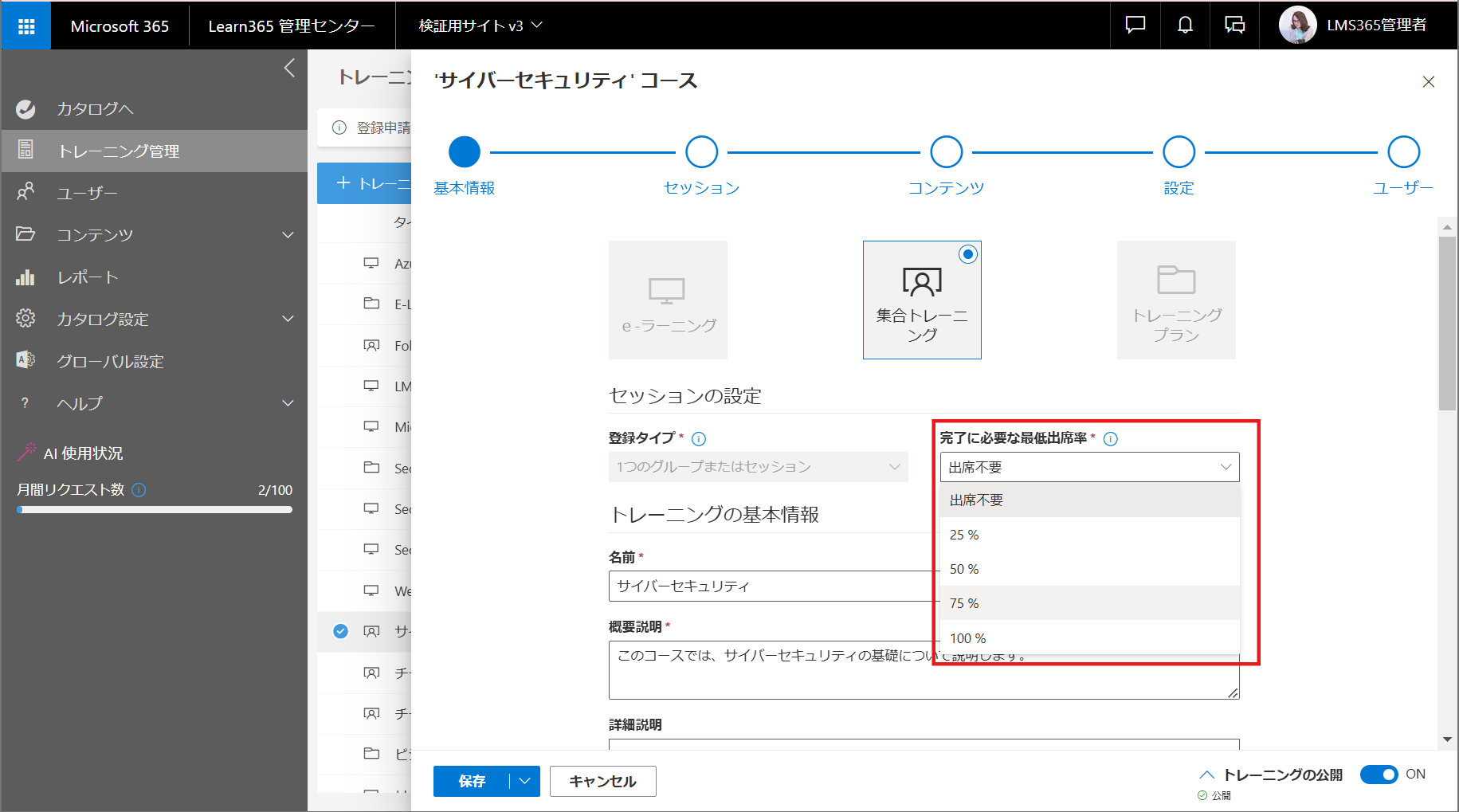This screenshot has width=1459, height=812.
Task: Click info icon beside 月間リクエスト数
Action: (x=139, y=490)
